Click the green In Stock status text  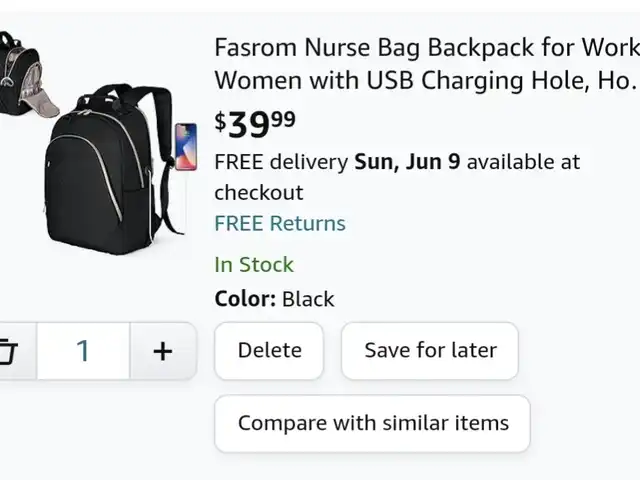(x=254, y=265)
